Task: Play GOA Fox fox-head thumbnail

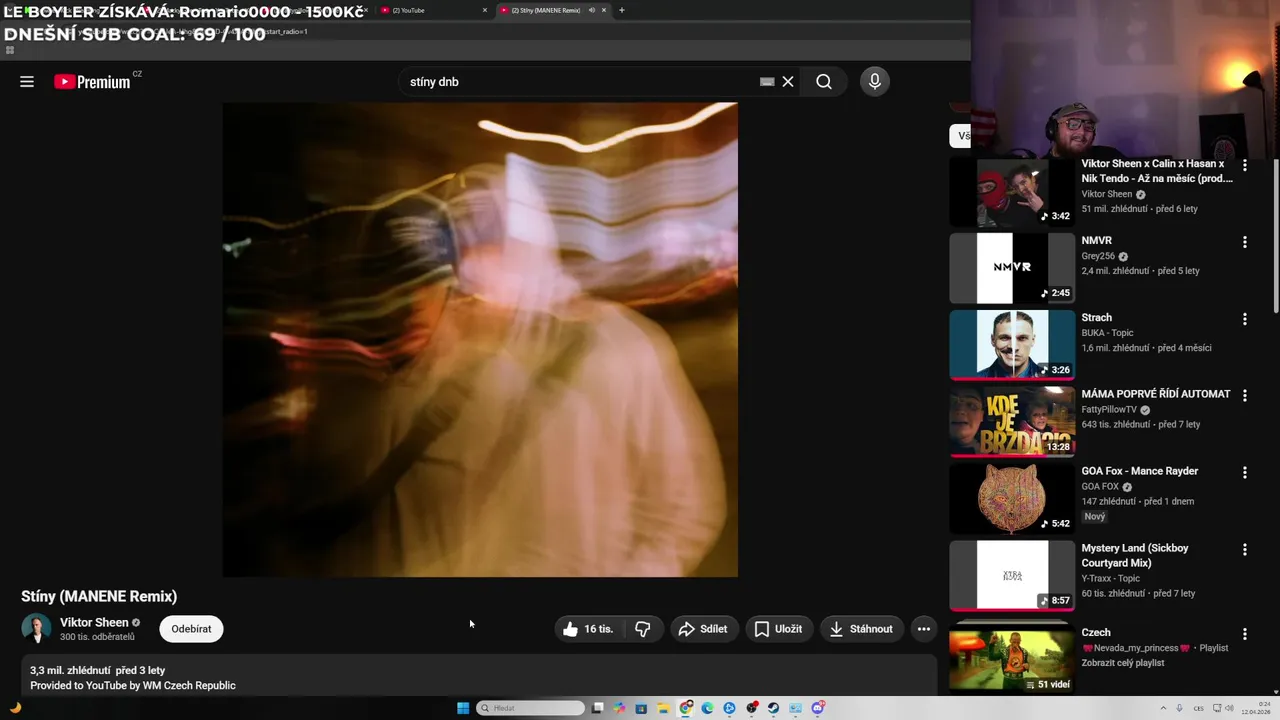Action: point(1012,499)
